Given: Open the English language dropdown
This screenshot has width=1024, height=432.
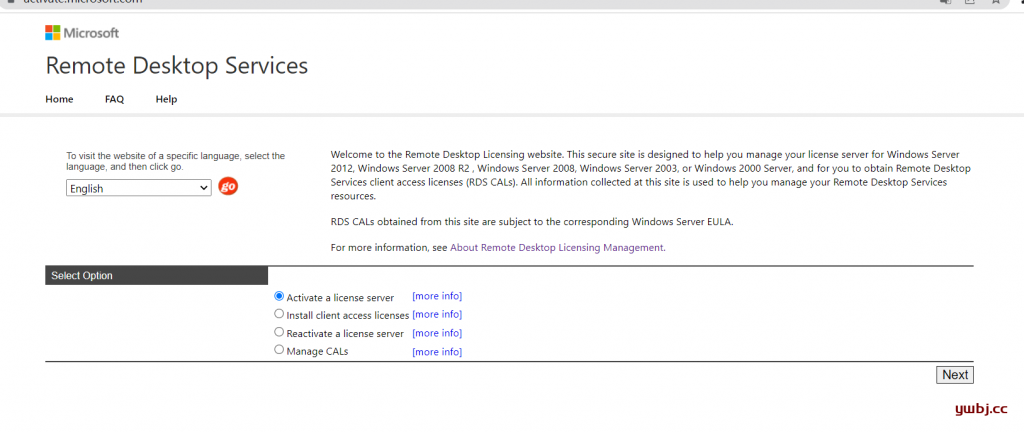Looking at the screenshot, I should (x=138, y=189).
